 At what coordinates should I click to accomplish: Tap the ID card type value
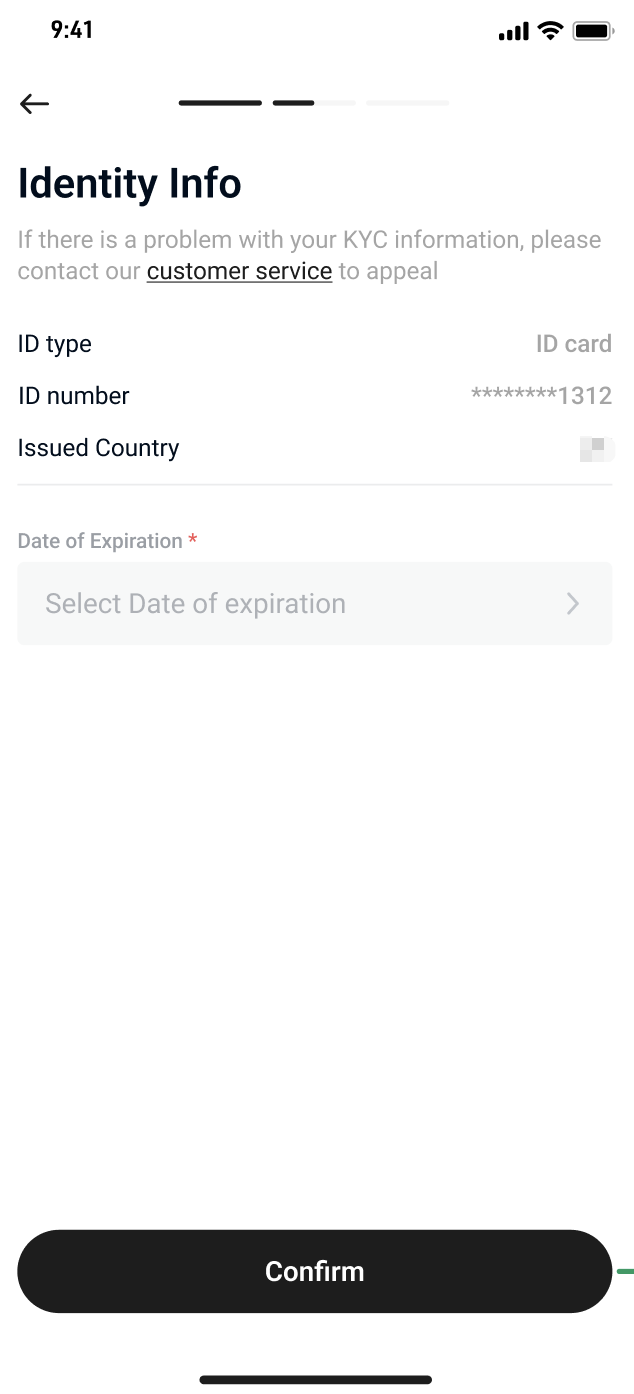[x=573, y=344]
